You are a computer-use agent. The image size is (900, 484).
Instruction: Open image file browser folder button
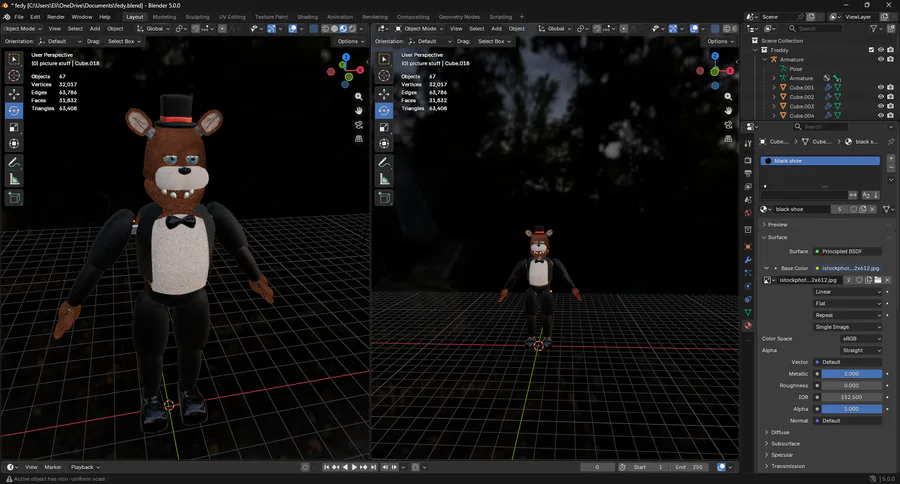click(878, 280)
